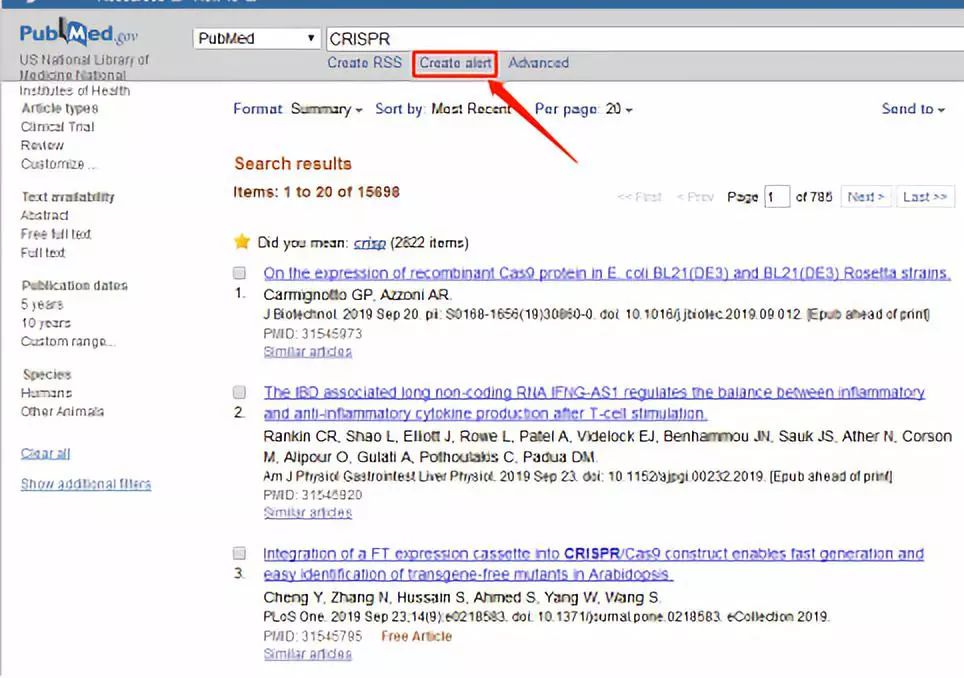Filter by Free full text

point(56,234)
